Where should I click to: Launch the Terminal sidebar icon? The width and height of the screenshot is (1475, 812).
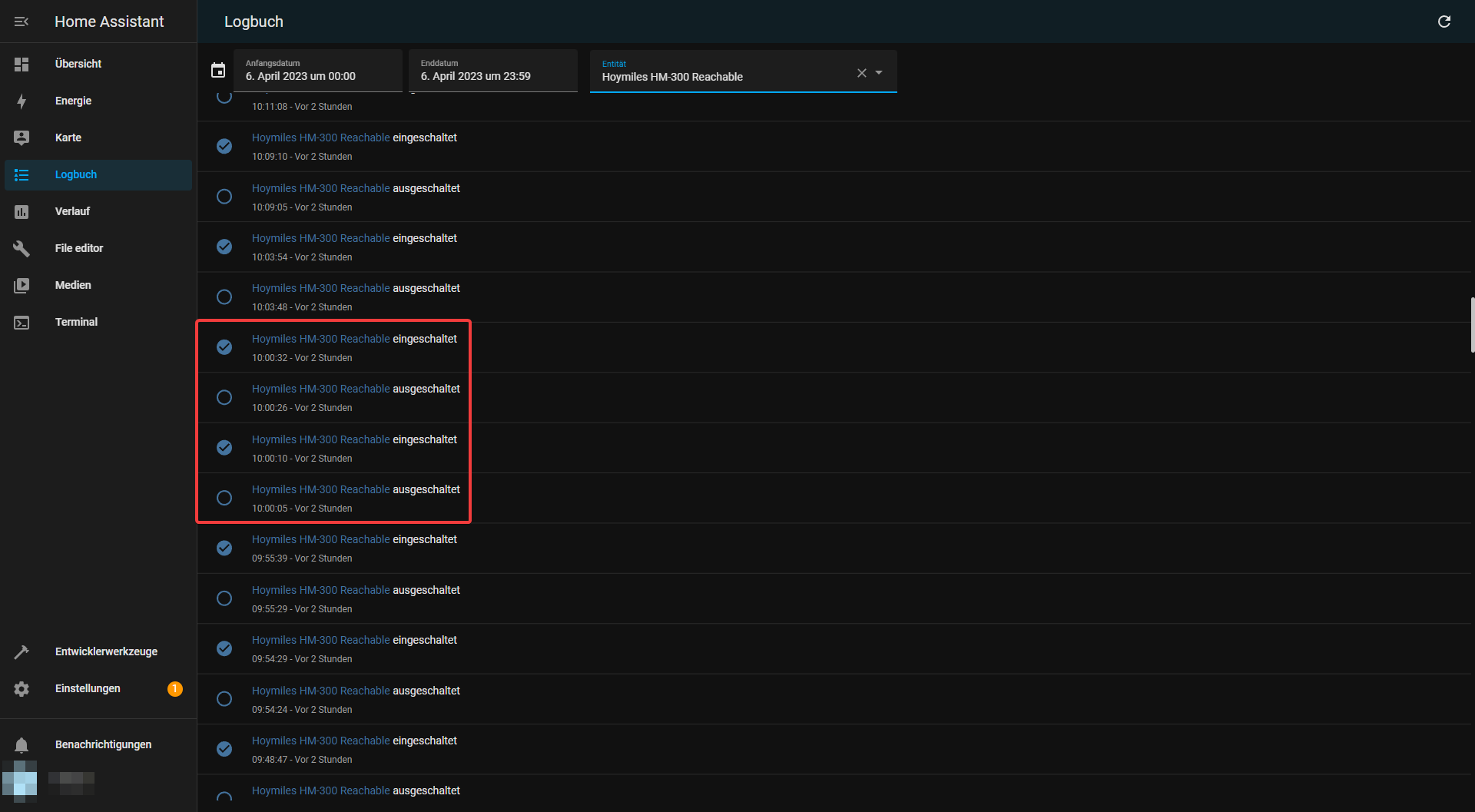click(x=22, y=322)
